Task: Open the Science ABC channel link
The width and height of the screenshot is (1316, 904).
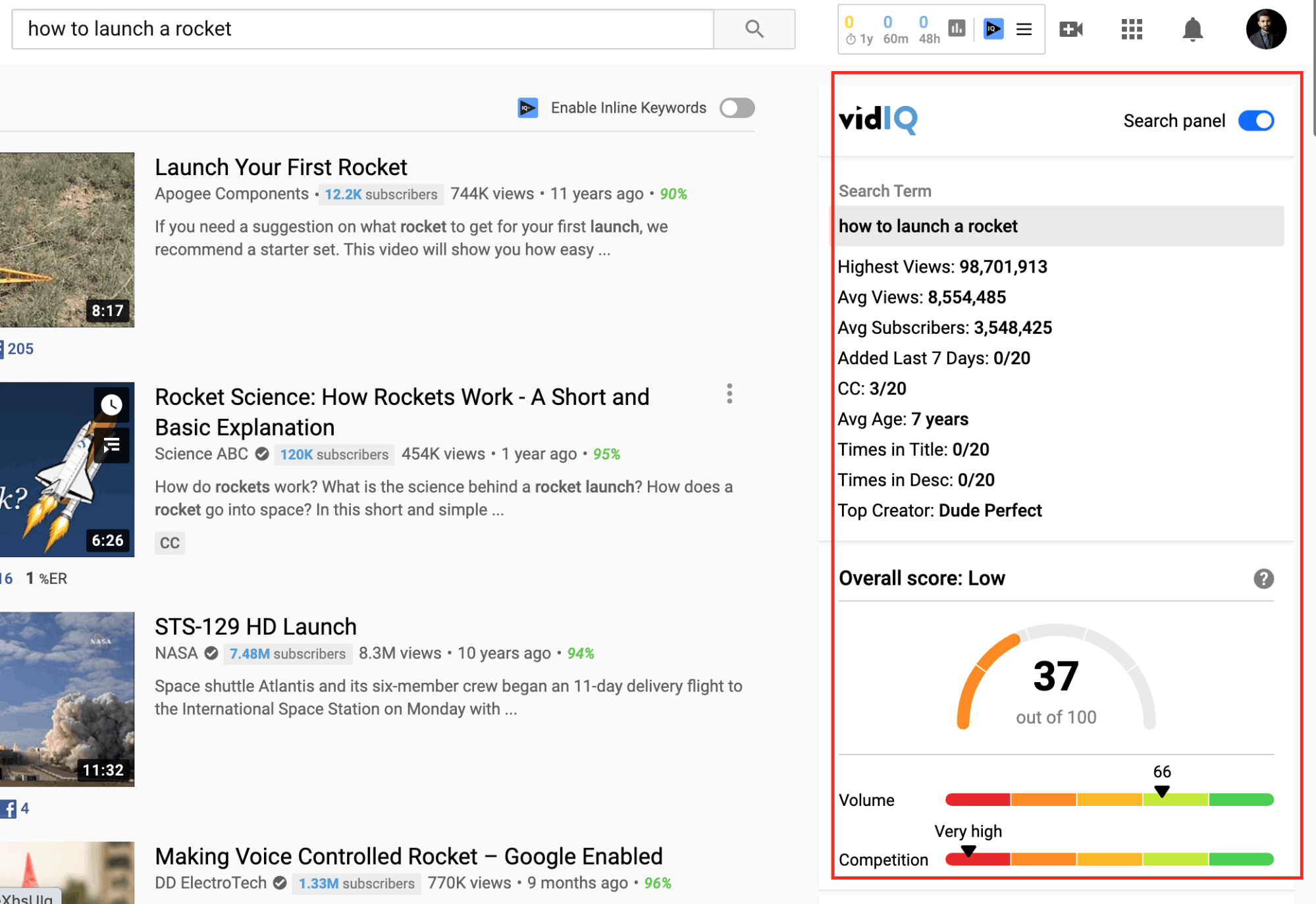Action: click(201, 454)
